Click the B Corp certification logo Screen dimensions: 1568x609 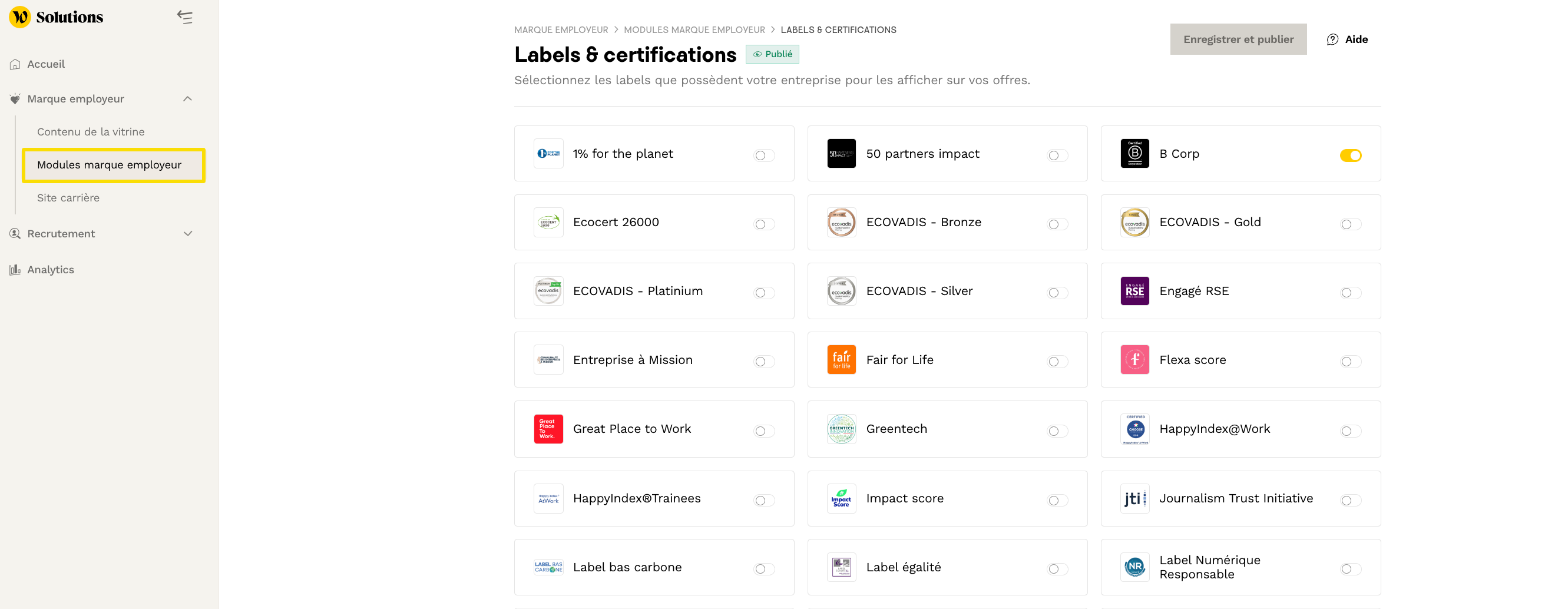(x=1134, y=153)
